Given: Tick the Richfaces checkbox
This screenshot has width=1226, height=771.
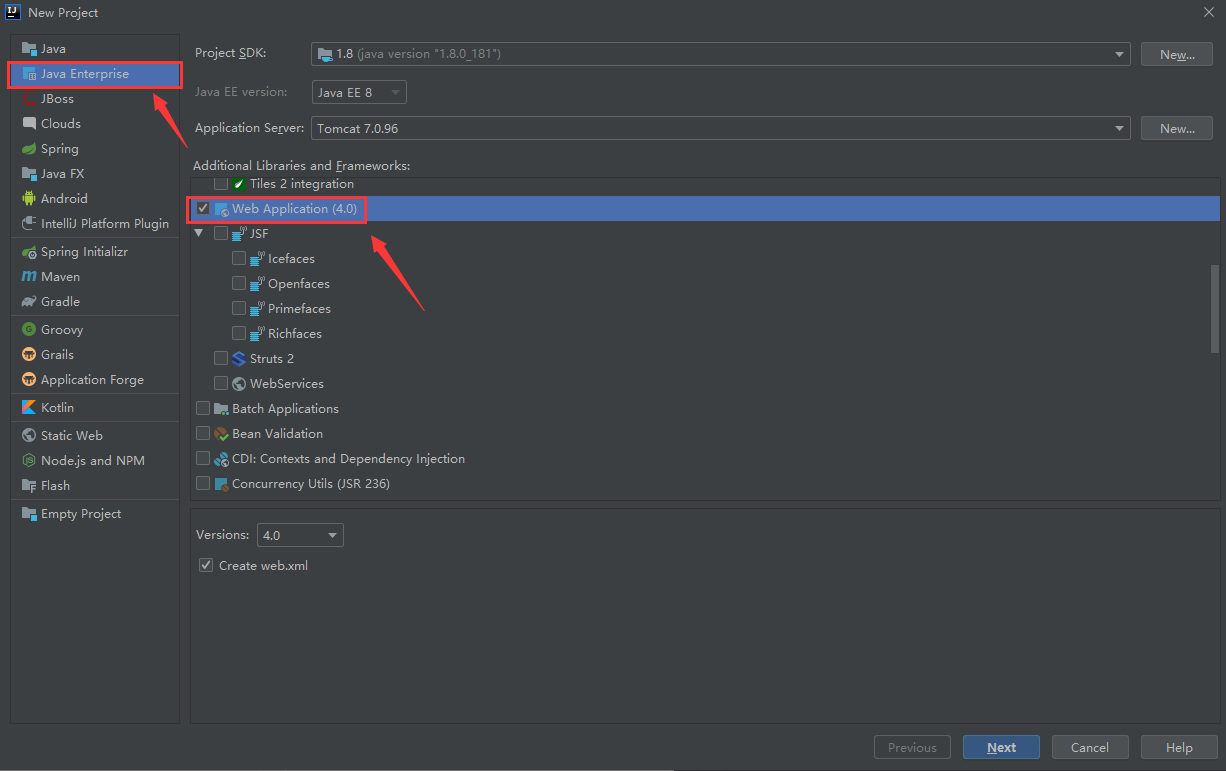Looking at the screenshot, I should pos(239,334).
